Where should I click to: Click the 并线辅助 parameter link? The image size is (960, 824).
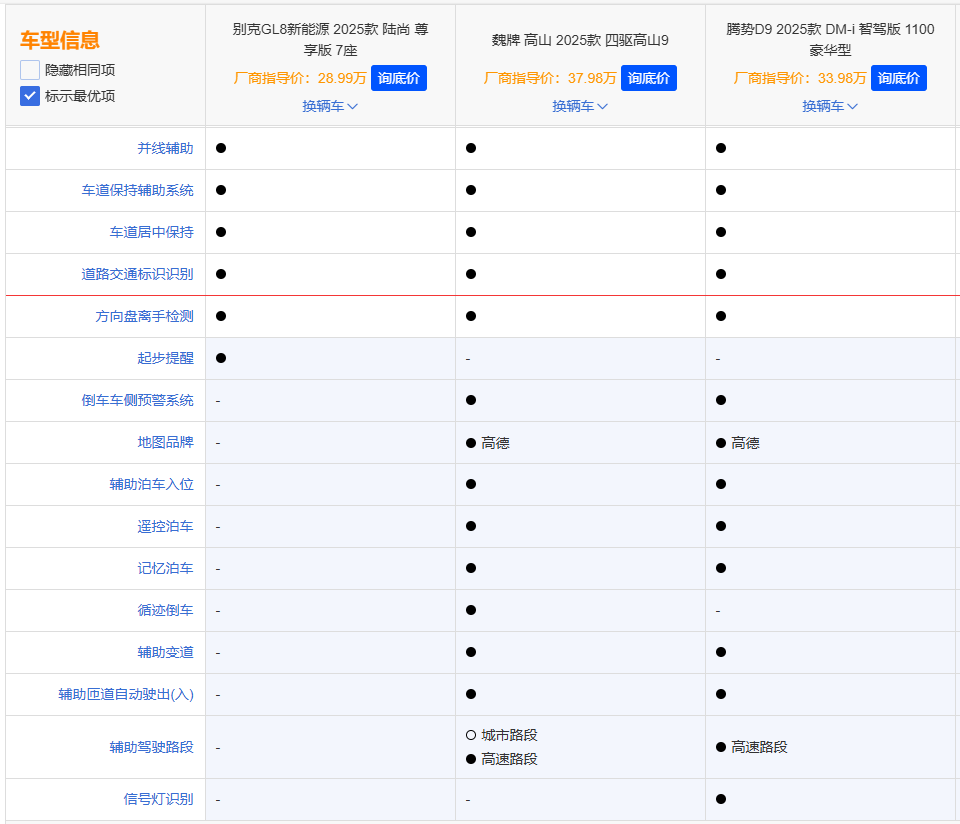pyautogui.click(x=165, y=148)
